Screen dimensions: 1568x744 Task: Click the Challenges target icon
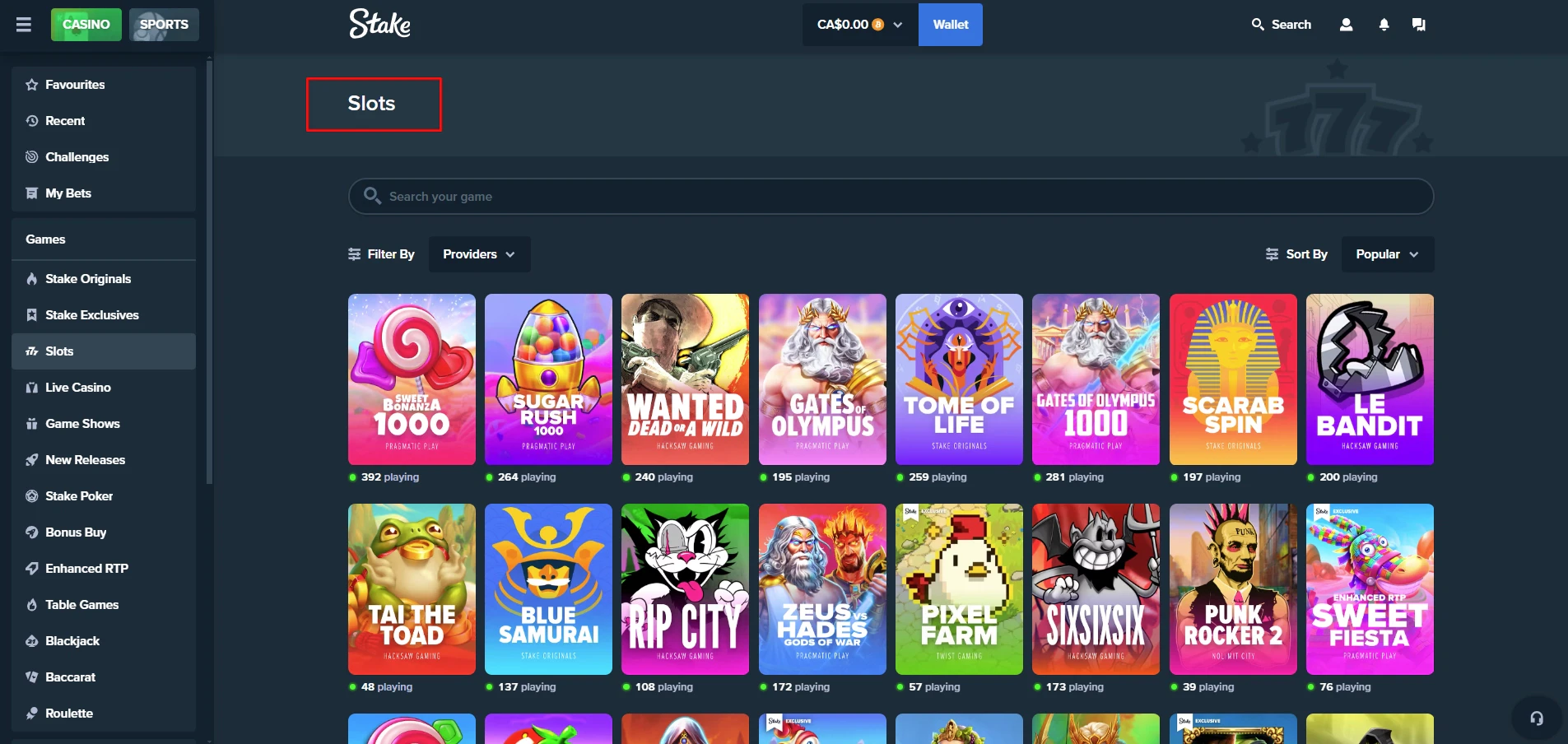[32, 157]
